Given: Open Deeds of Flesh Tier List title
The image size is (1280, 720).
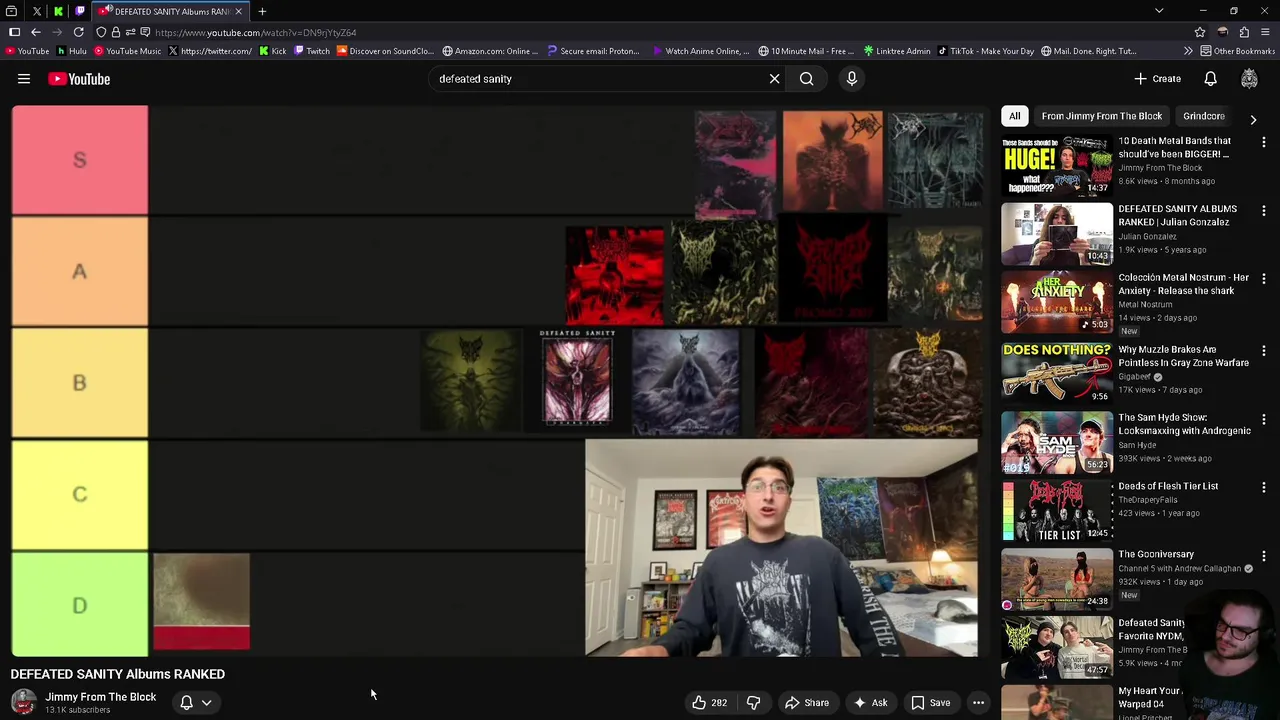Looking at the screenshot, I should point(1168,486).
